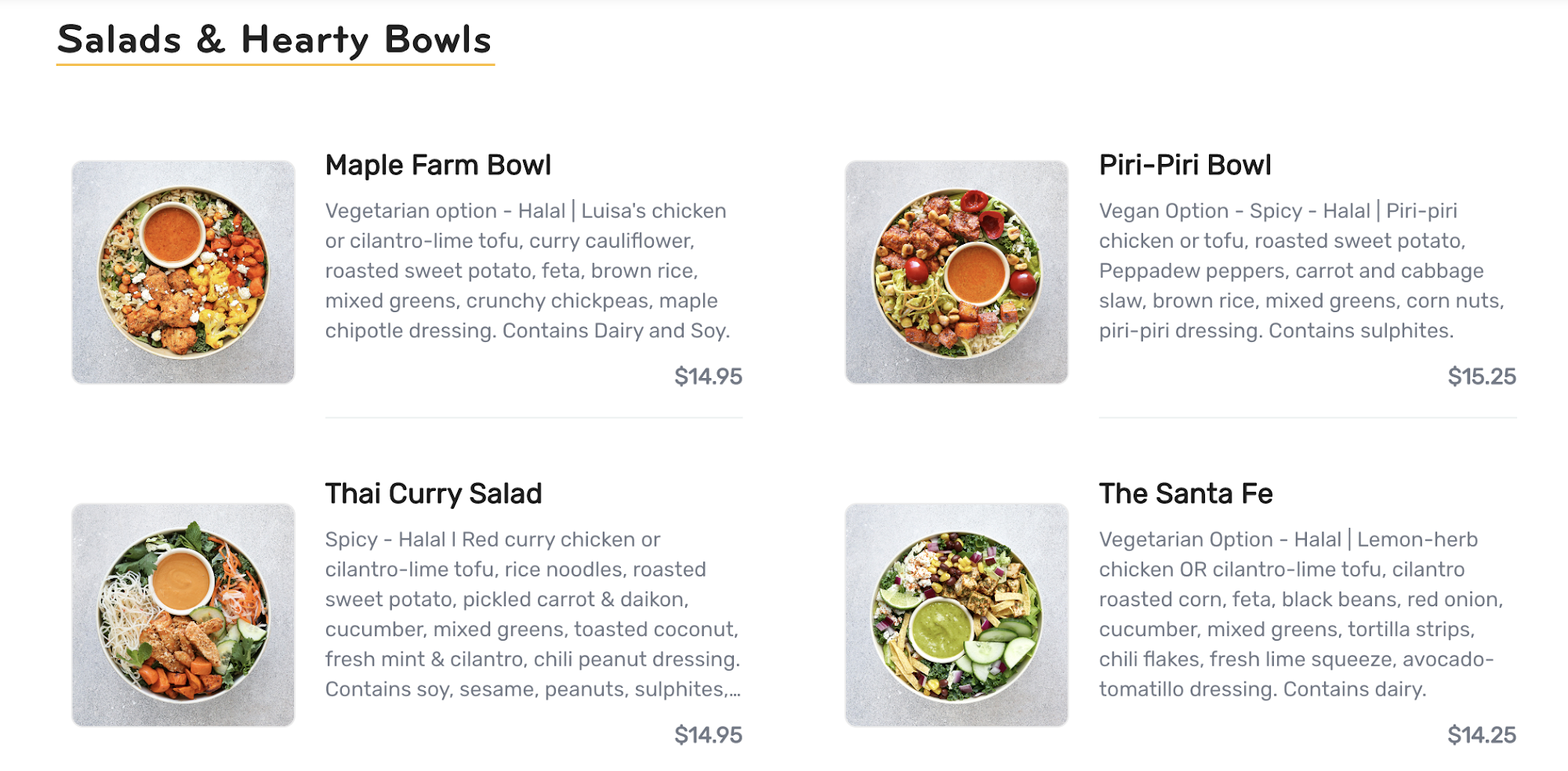The height and width of the screenshot is (771, 1568).
Task: Select the $14.25 Santa Fe price
Action: tap(1481, 735)
